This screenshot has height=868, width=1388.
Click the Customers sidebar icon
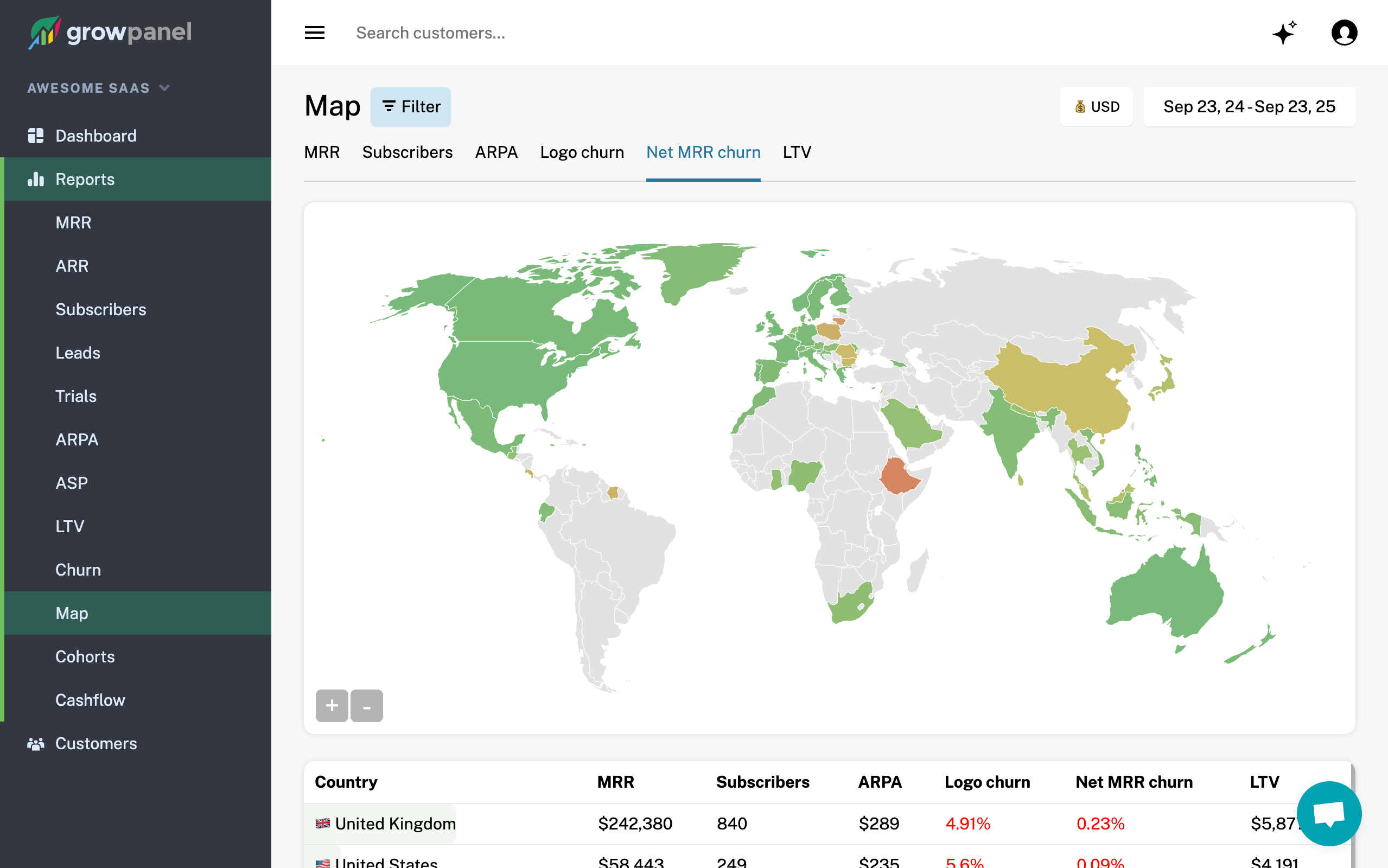point(36,743)
